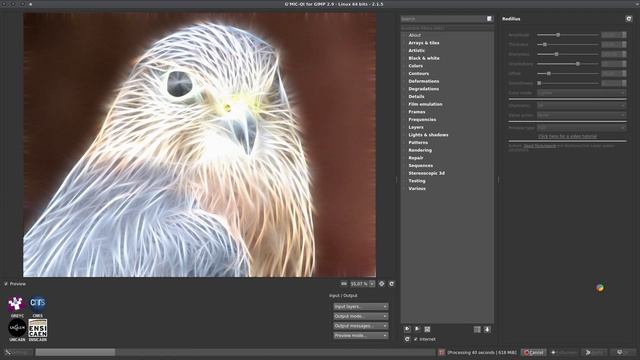Select the Details category
The image size is (640, 360).
(416, 97)
